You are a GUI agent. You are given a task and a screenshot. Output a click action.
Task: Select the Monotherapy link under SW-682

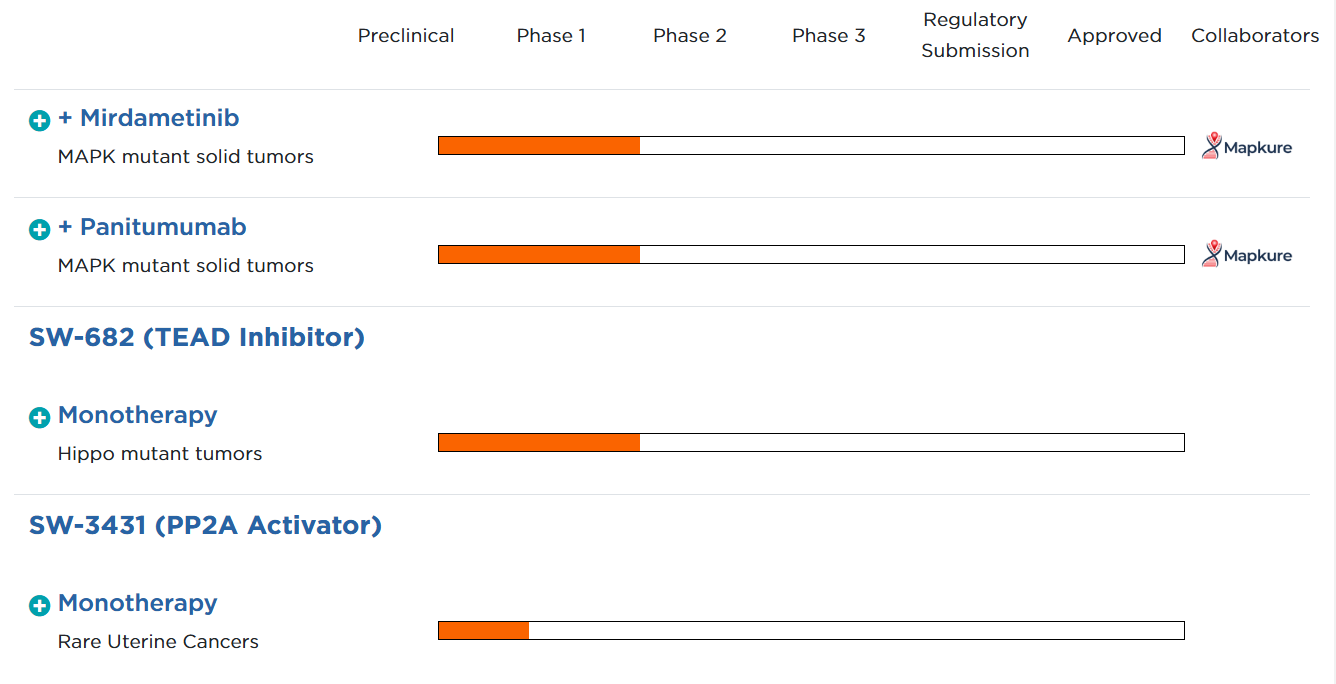tap(137, 415)
